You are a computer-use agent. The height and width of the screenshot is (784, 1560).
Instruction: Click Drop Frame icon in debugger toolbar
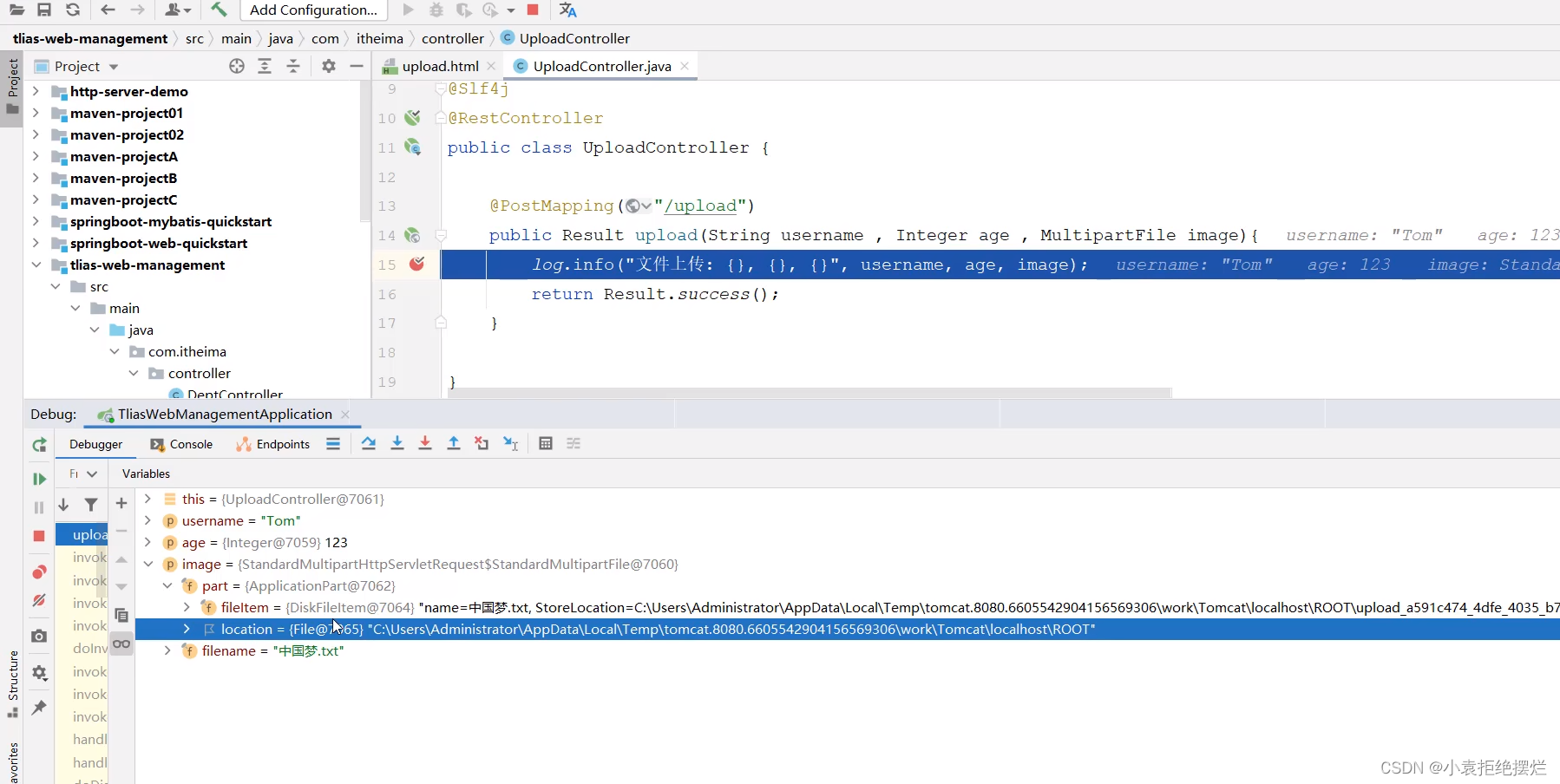482,443
